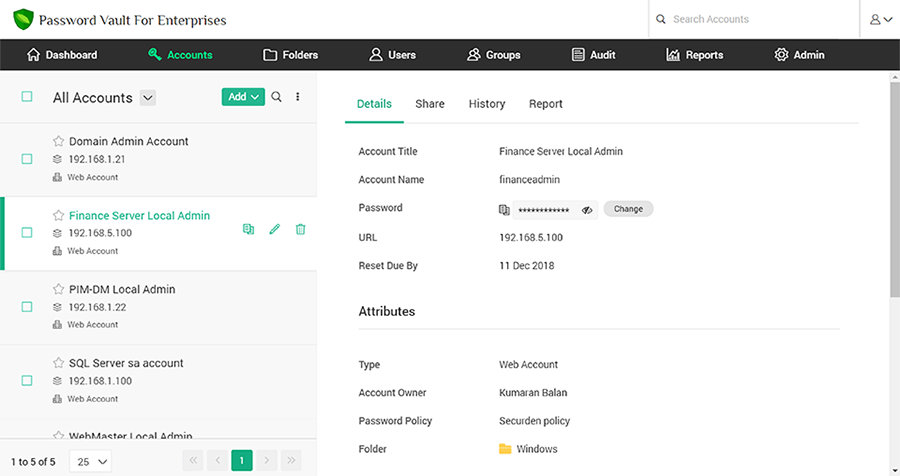Click the account list search icon
Viewport: 900px width, 476px height.
(x=276, y=96)
